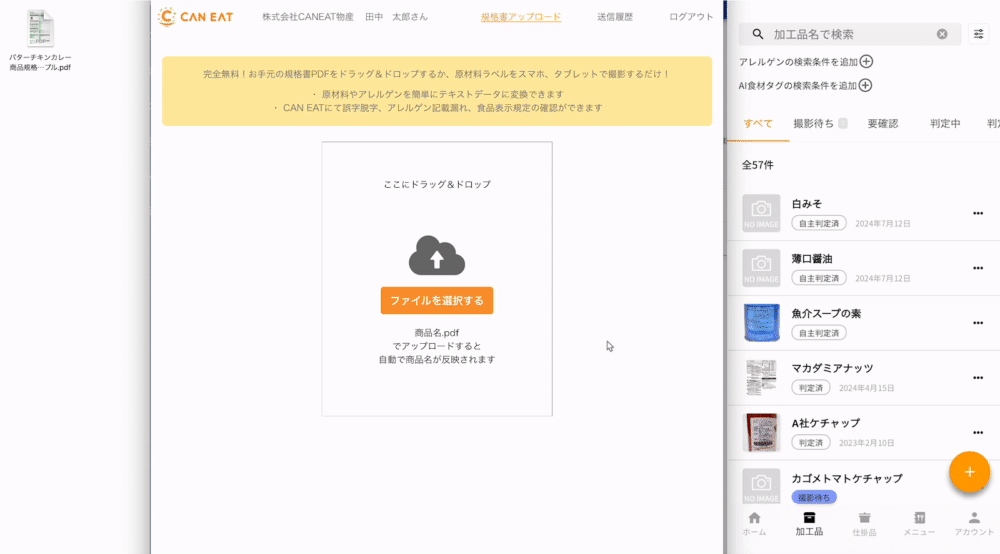The image size is (1000, 554).
Task: Open the アカウント bottom navigation icon
Action: 974,523
